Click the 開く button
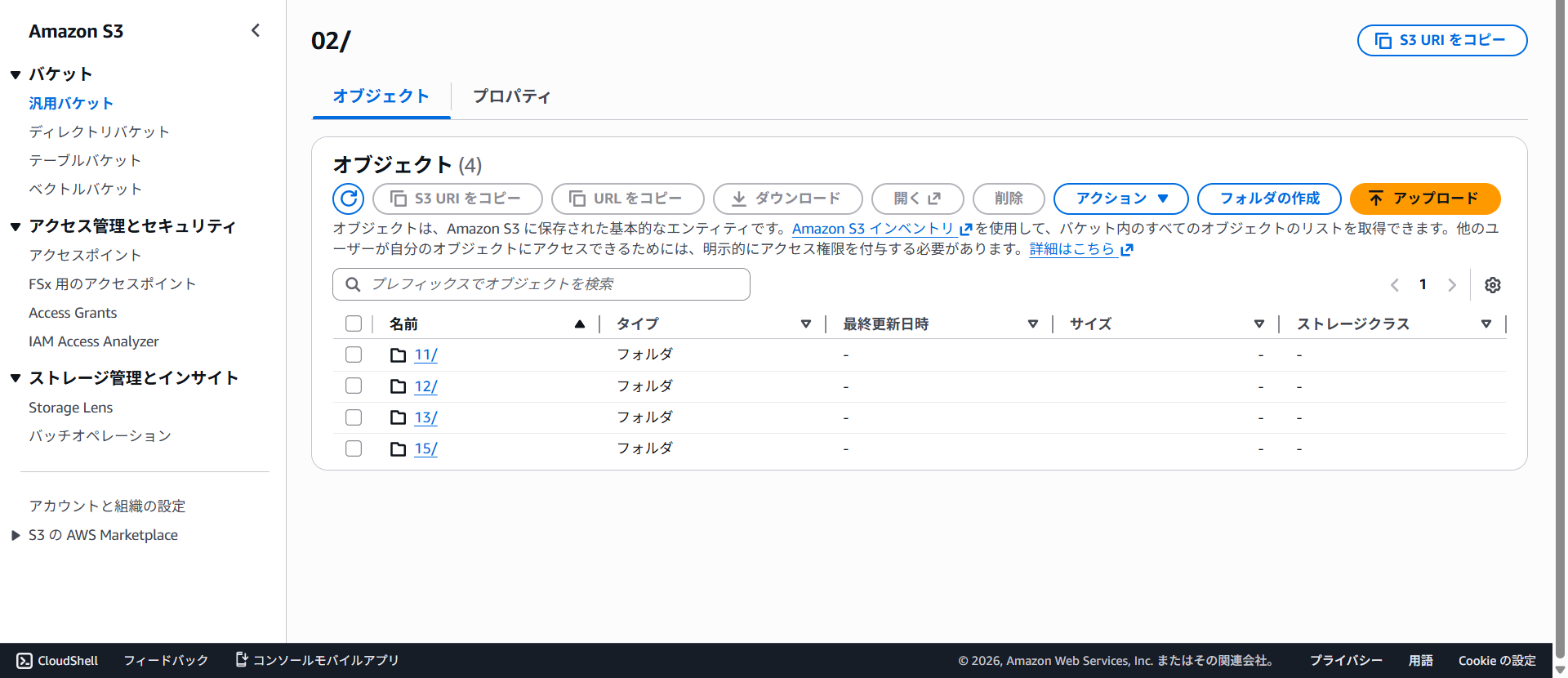This screenshot has height=678, width=1568. point(917,198)
